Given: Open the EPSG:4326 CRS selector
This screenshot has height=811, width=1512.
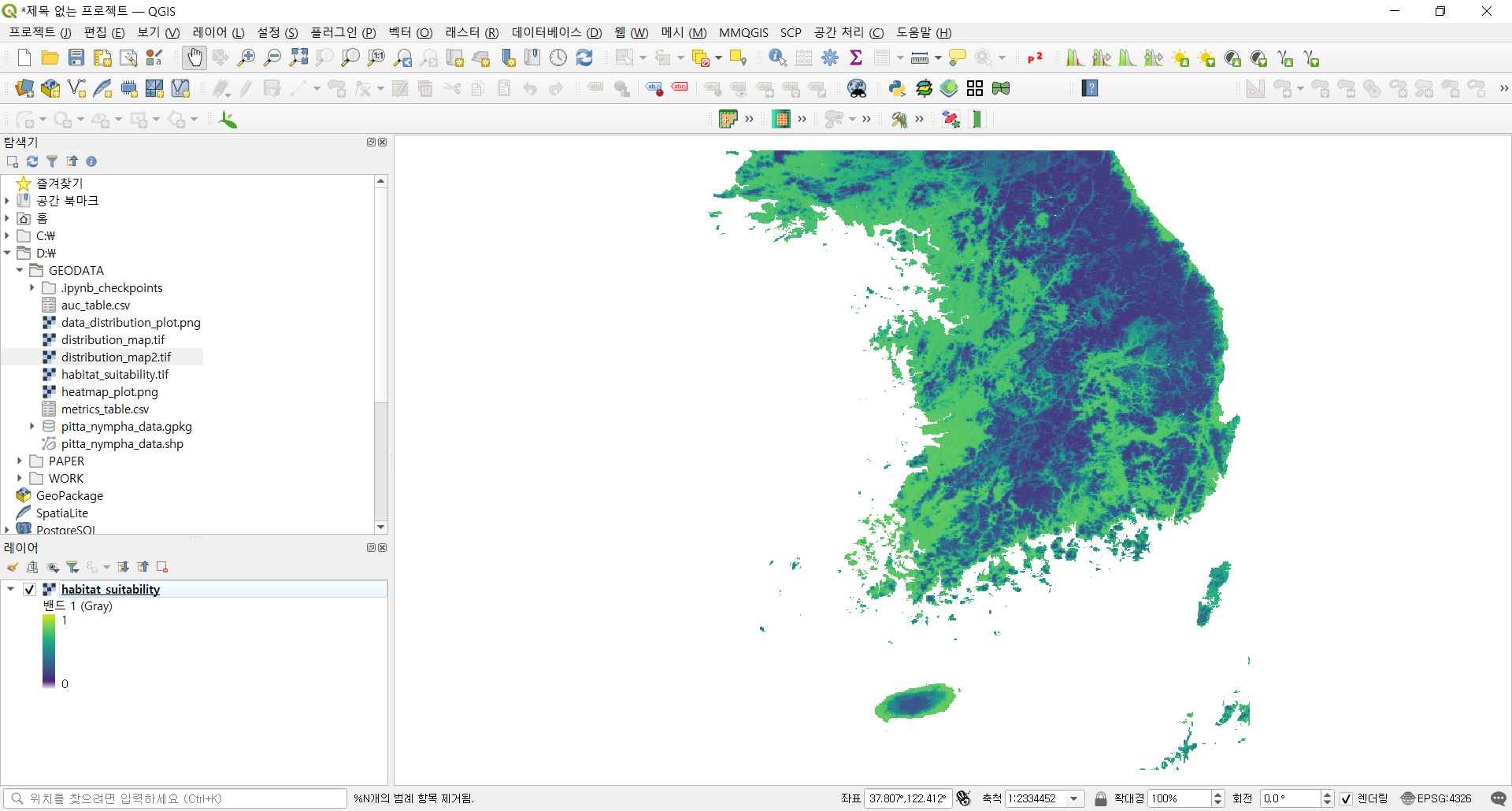Looking at the screenshot, I should (1436, 798).
